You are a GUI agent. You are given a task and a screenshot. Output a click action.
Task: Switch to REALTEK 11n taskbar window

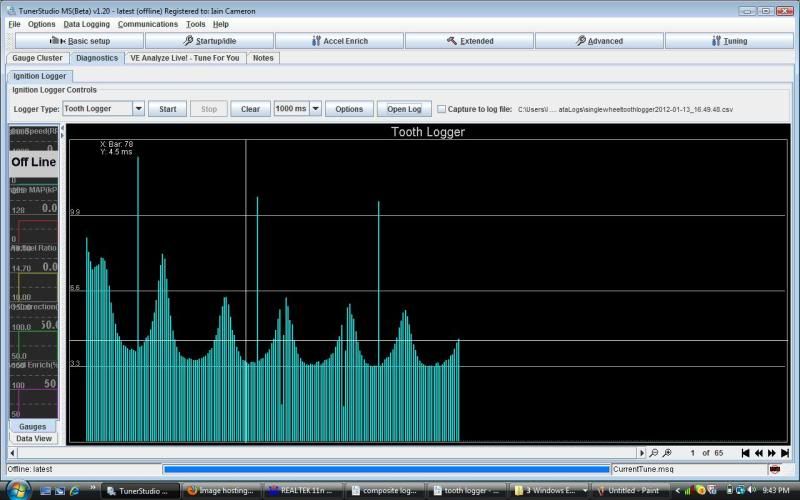(303, 490)
